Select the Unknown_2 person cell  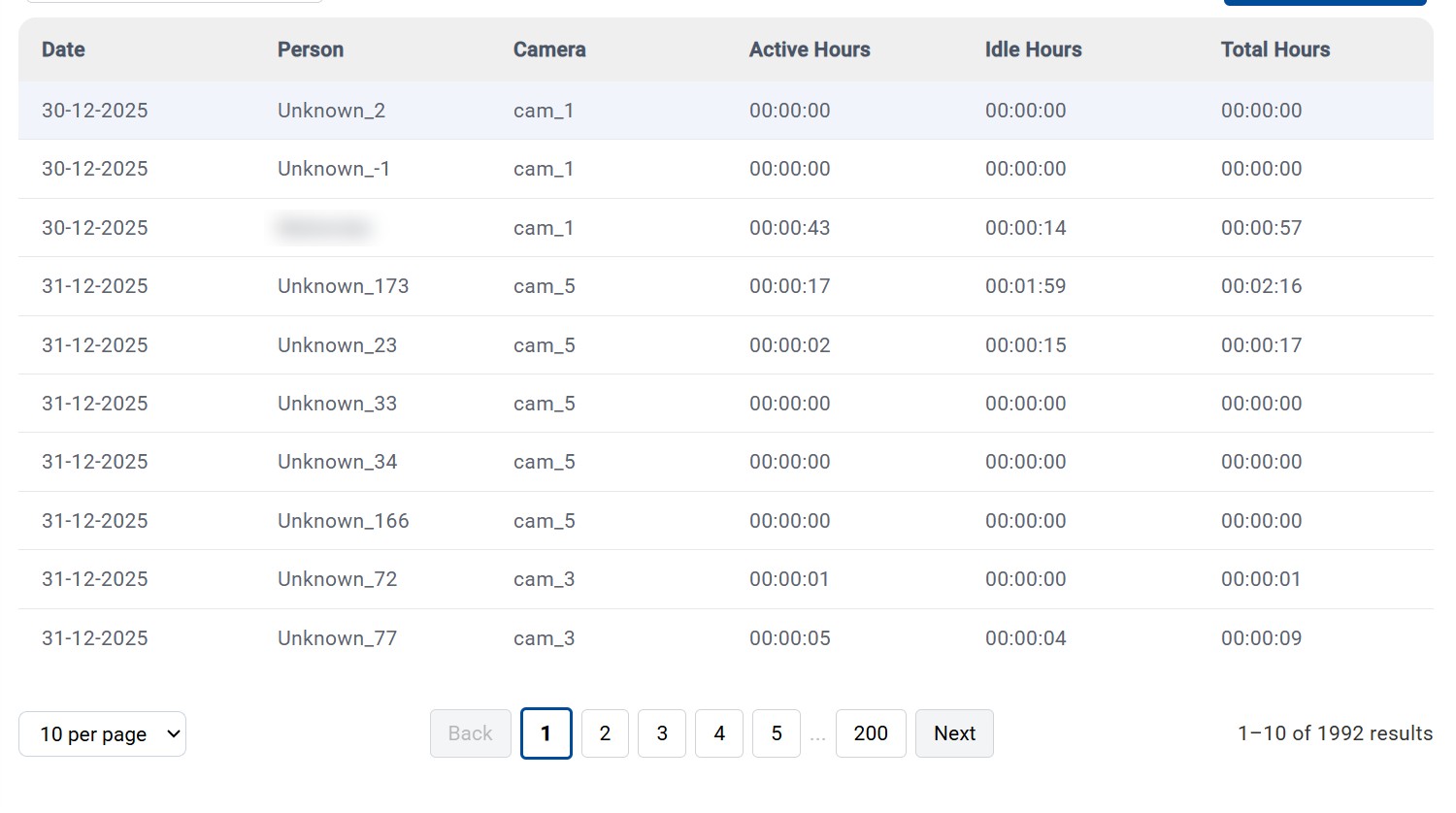(331, 111)
